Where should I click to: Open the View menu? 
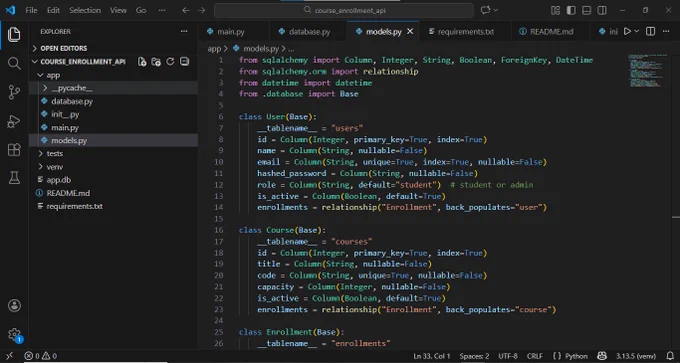118,10
